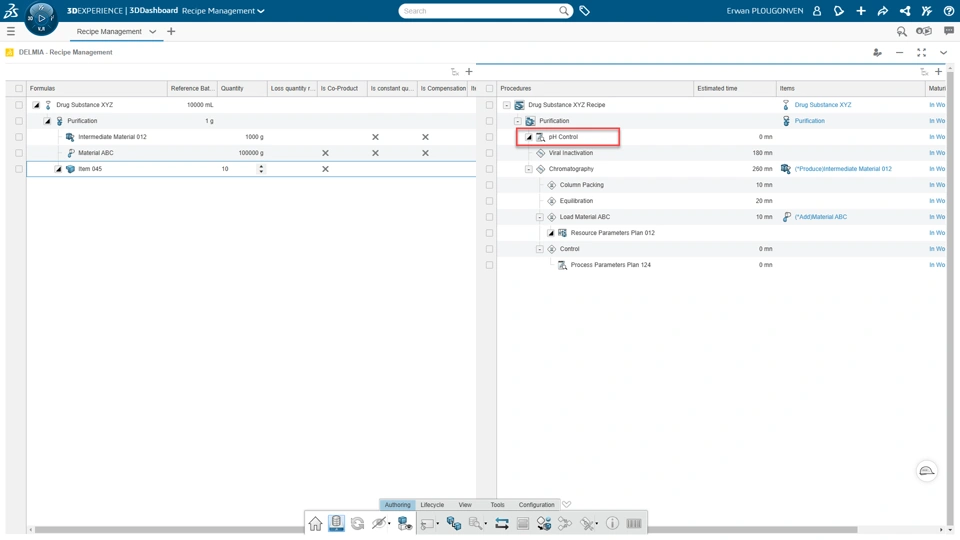Check the Intermediate Material 012 row
This screenshot has height=540, width=960.
(19, 137)
